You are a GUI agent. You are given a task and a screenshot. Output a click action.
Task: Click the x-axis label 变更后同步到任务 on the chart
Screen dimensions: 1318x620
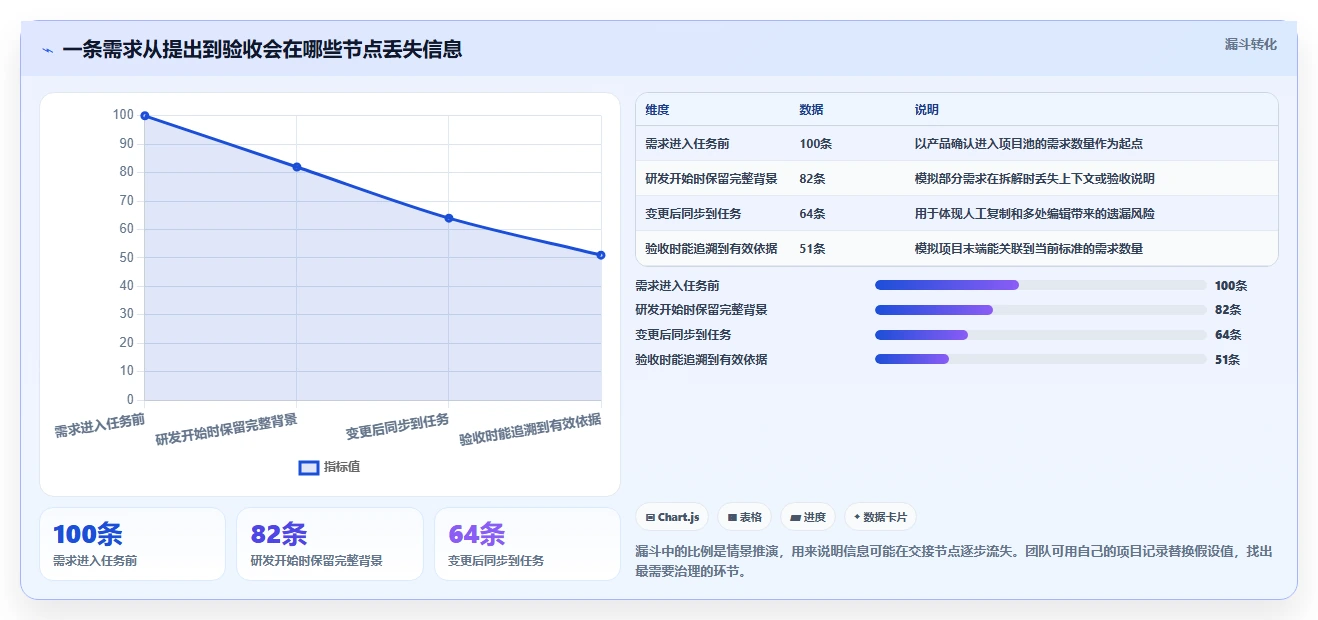(398, 427)
